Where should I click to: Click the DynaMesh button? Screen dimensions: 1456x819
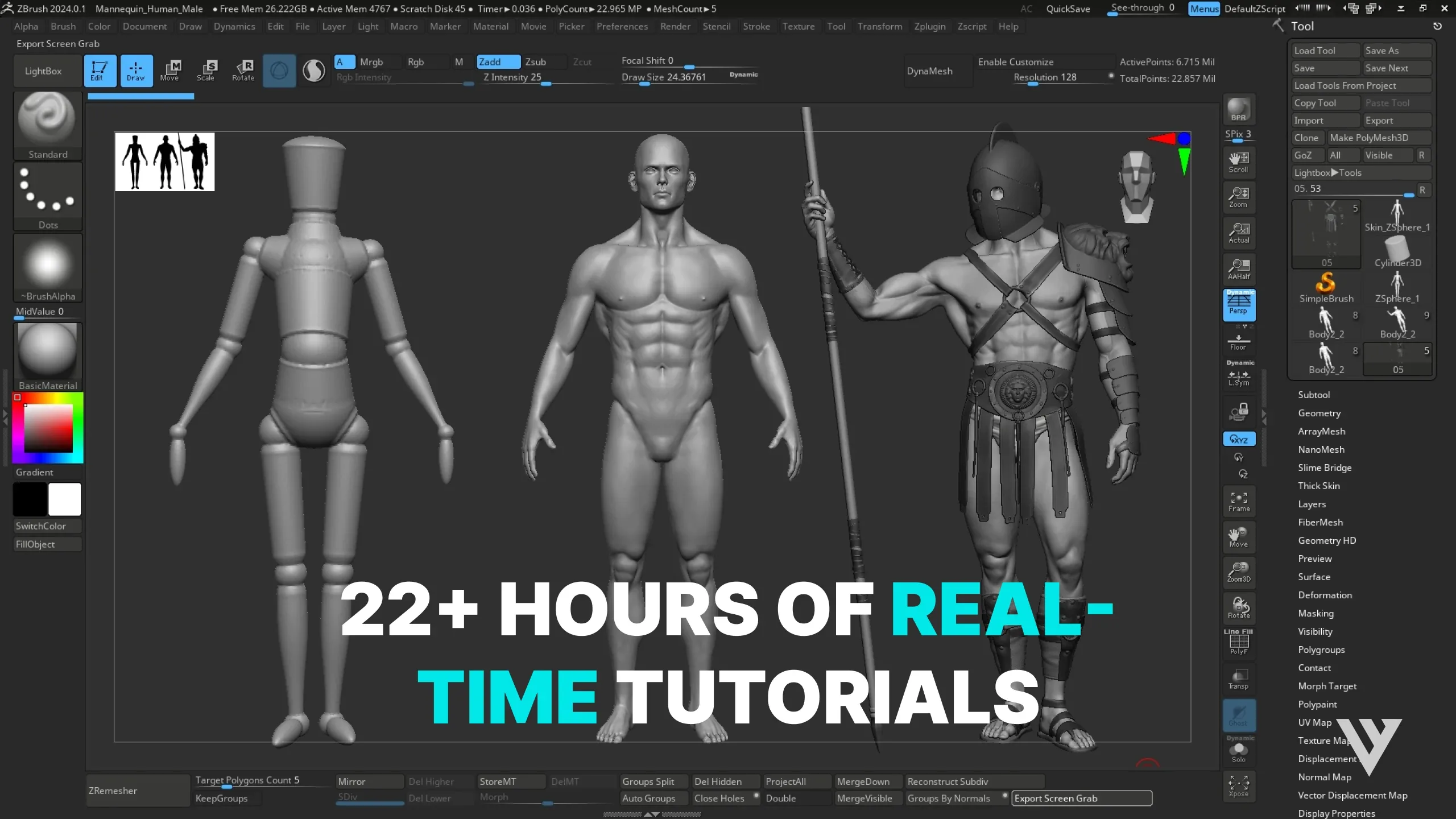point(929,71)
